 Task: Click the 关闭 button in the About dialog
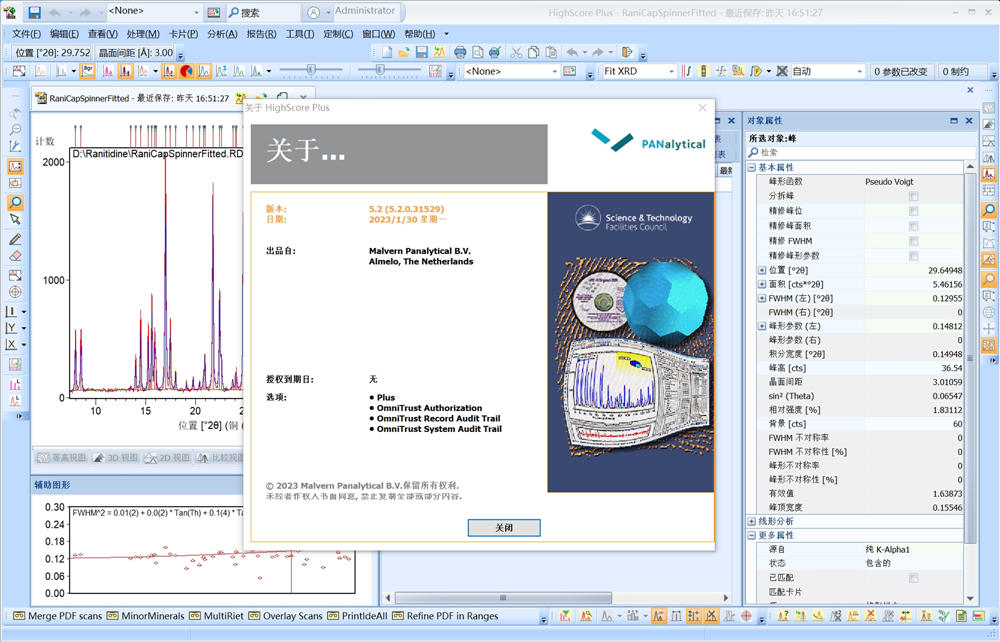[x=504, y=527]
